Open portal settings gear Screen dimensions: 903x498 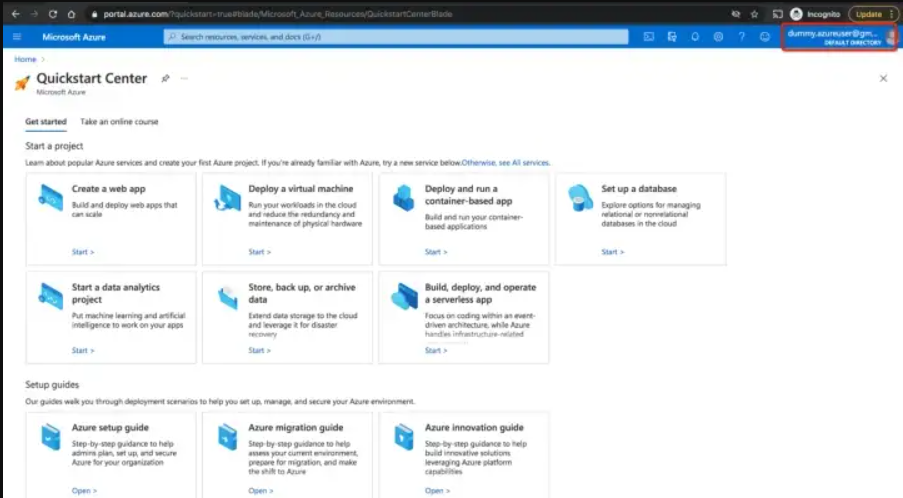click(718, 37)
